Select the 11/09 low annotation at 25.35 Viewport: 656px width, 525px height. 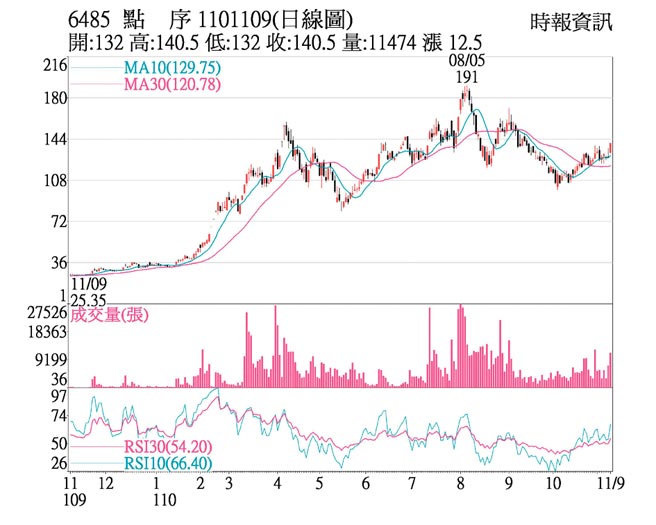pos(90,290)
